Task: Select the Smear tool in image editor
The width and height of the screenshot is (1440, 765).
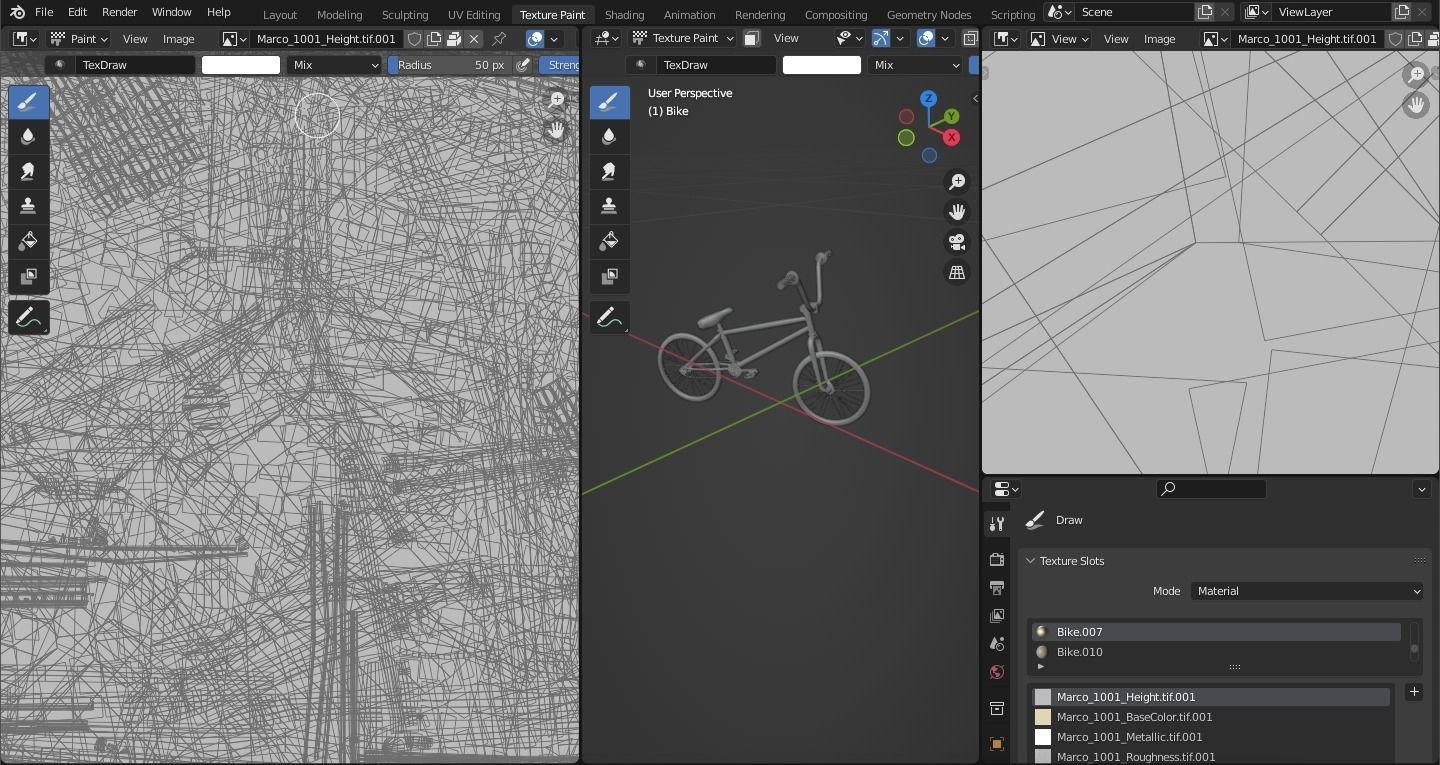Action: point(28,171)
